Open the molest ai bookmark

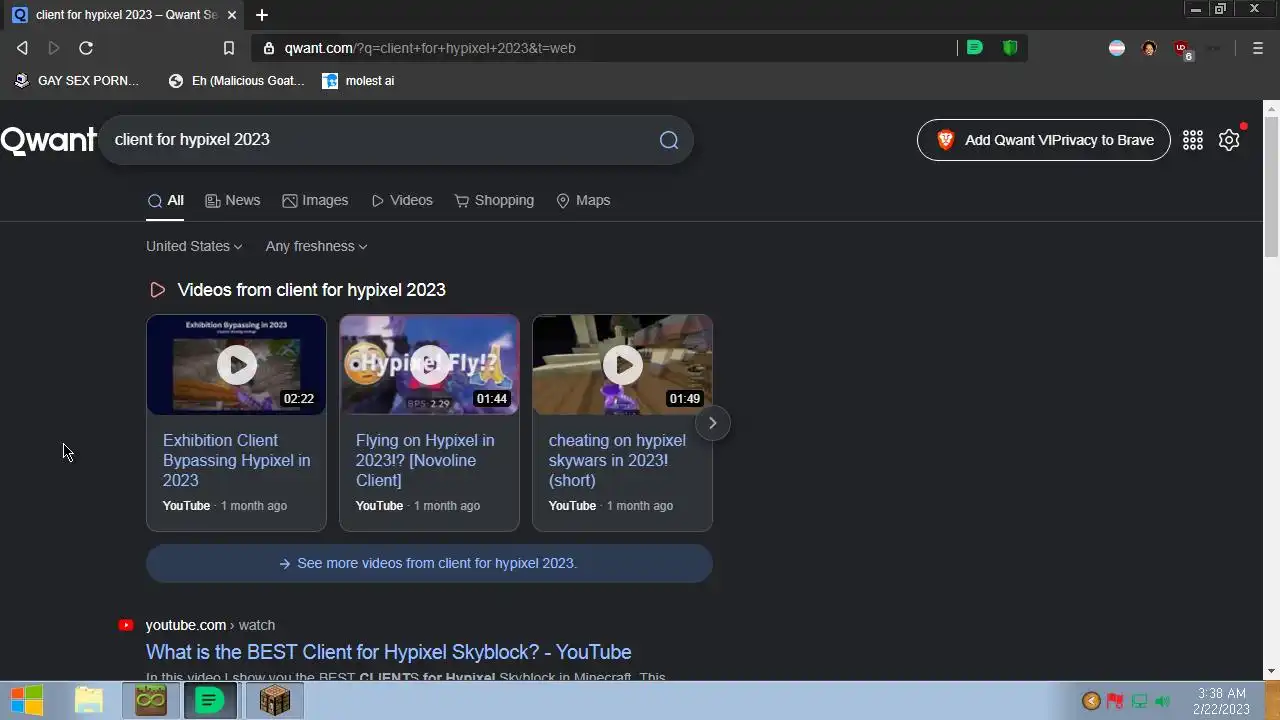click(x=359, y=81)
